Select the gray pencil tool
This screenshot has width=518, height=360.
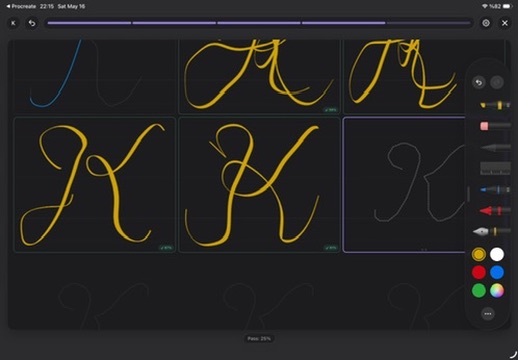tap(495, 147)
